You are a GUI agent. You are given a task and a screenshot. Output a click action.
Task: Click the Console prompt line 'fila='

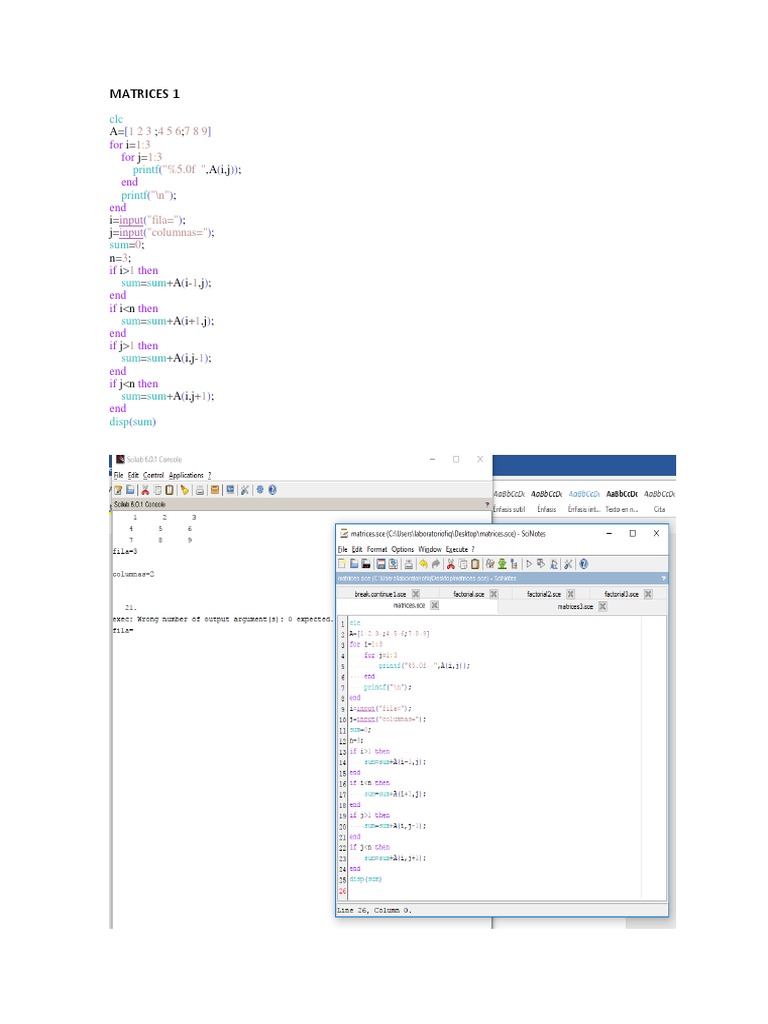point(123,631)
